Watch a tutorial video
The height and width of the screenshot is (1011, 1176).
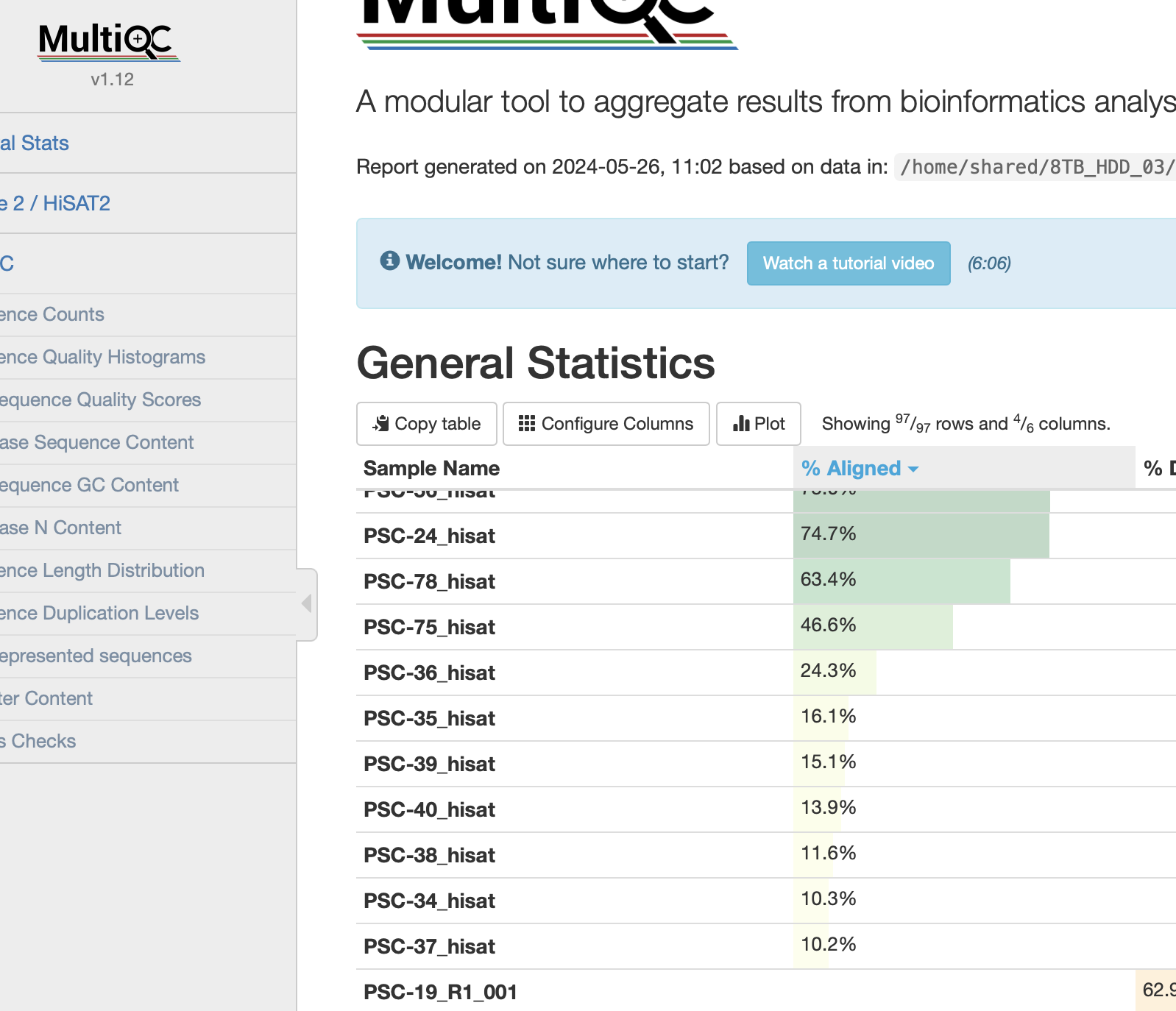click(849, 263)
